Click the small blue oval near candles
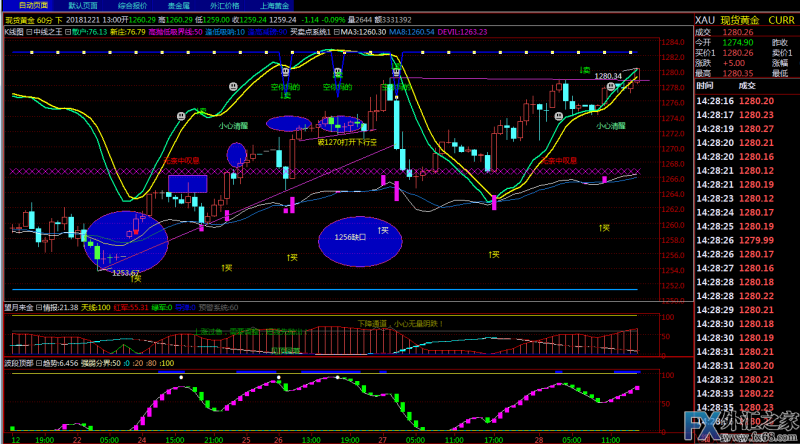The height and width of the screenshot is (444, 800). tap(237, 155)
